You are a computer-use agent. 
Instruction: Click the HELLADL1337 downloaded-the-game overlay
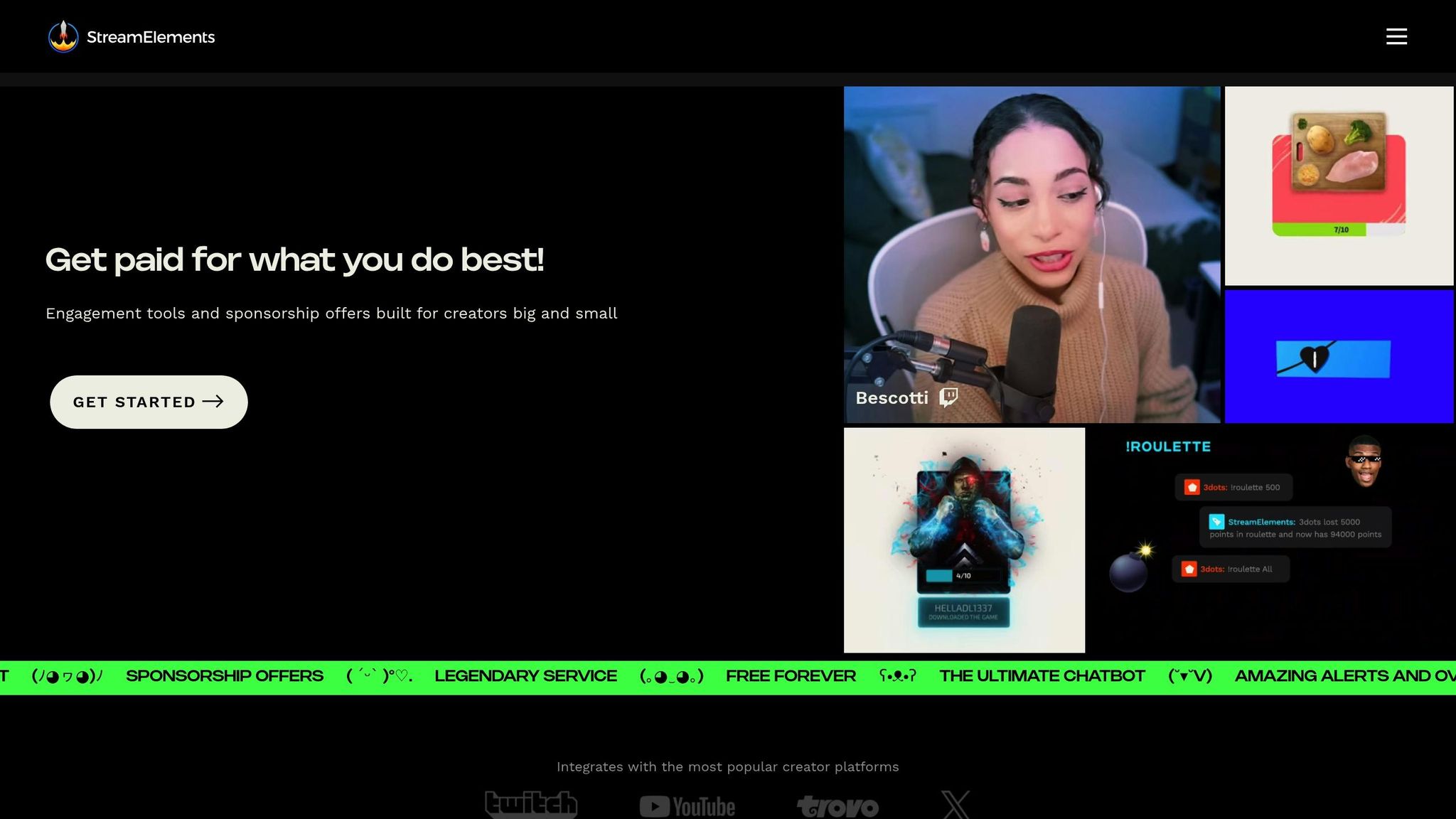[964, 613]
